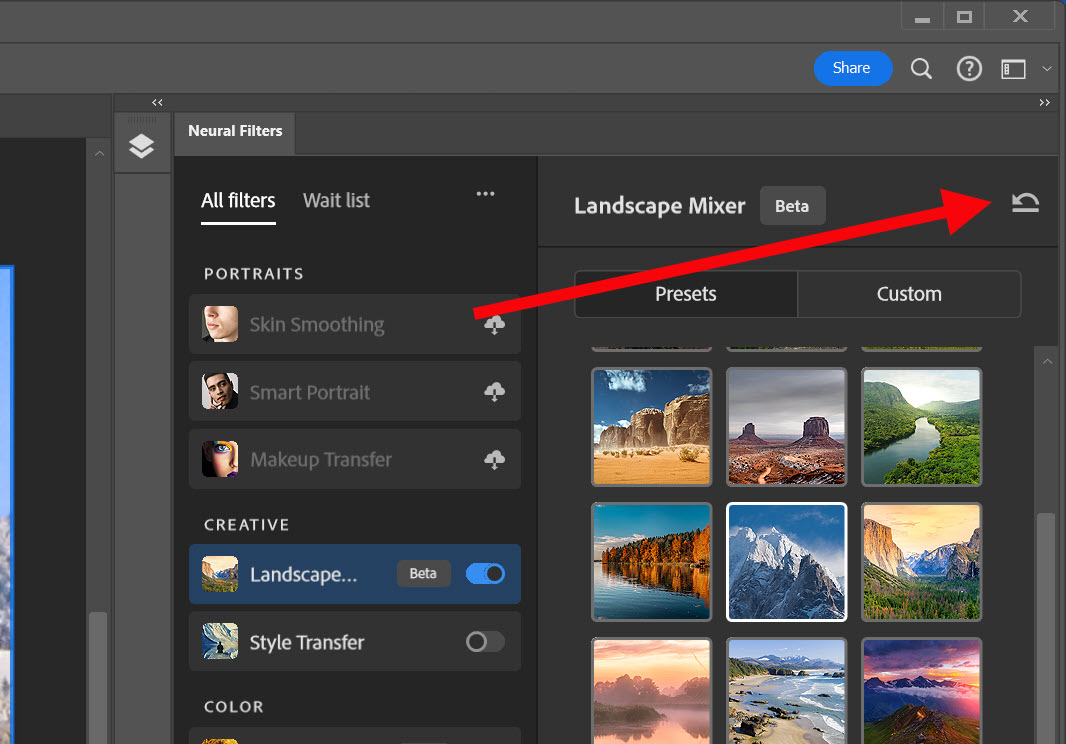Click the Landscape Mixer filter thumbnail icon

pyautogui.click(x=220, y=574)
